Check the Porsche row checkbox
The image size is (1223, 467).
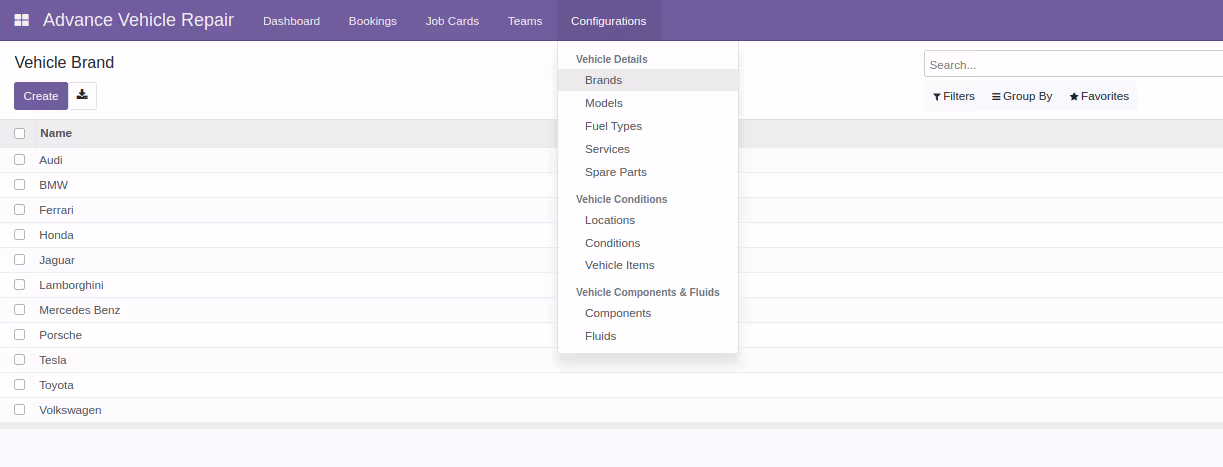[19, 335]
